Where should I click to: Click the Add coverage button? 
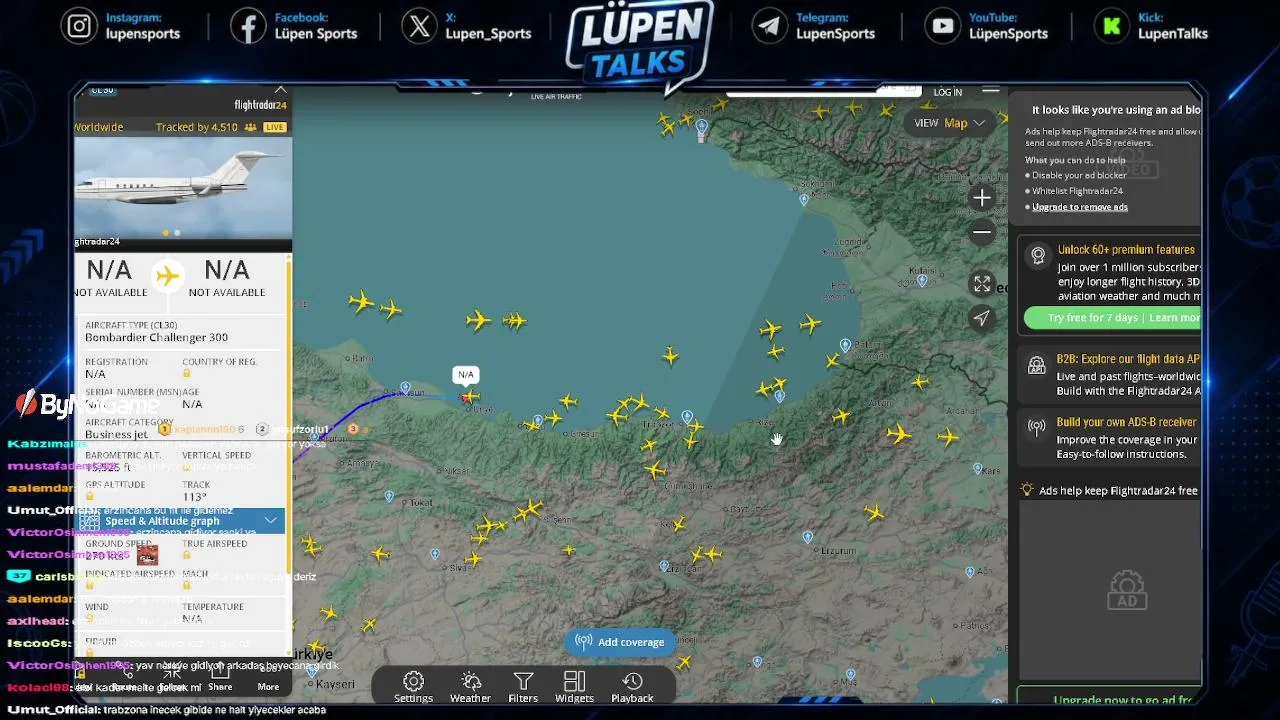click(x=621, y=642)
